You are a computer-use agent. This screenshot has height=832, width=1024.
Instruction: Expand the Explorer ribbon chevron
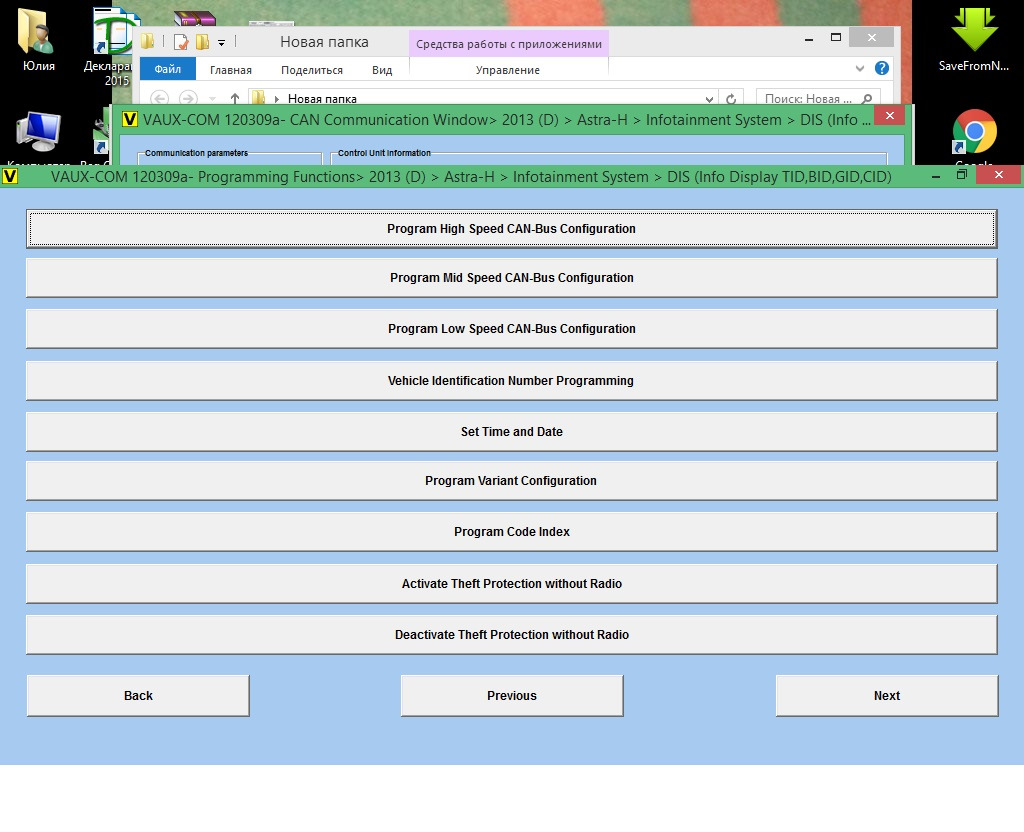click(x=859, y=68)
